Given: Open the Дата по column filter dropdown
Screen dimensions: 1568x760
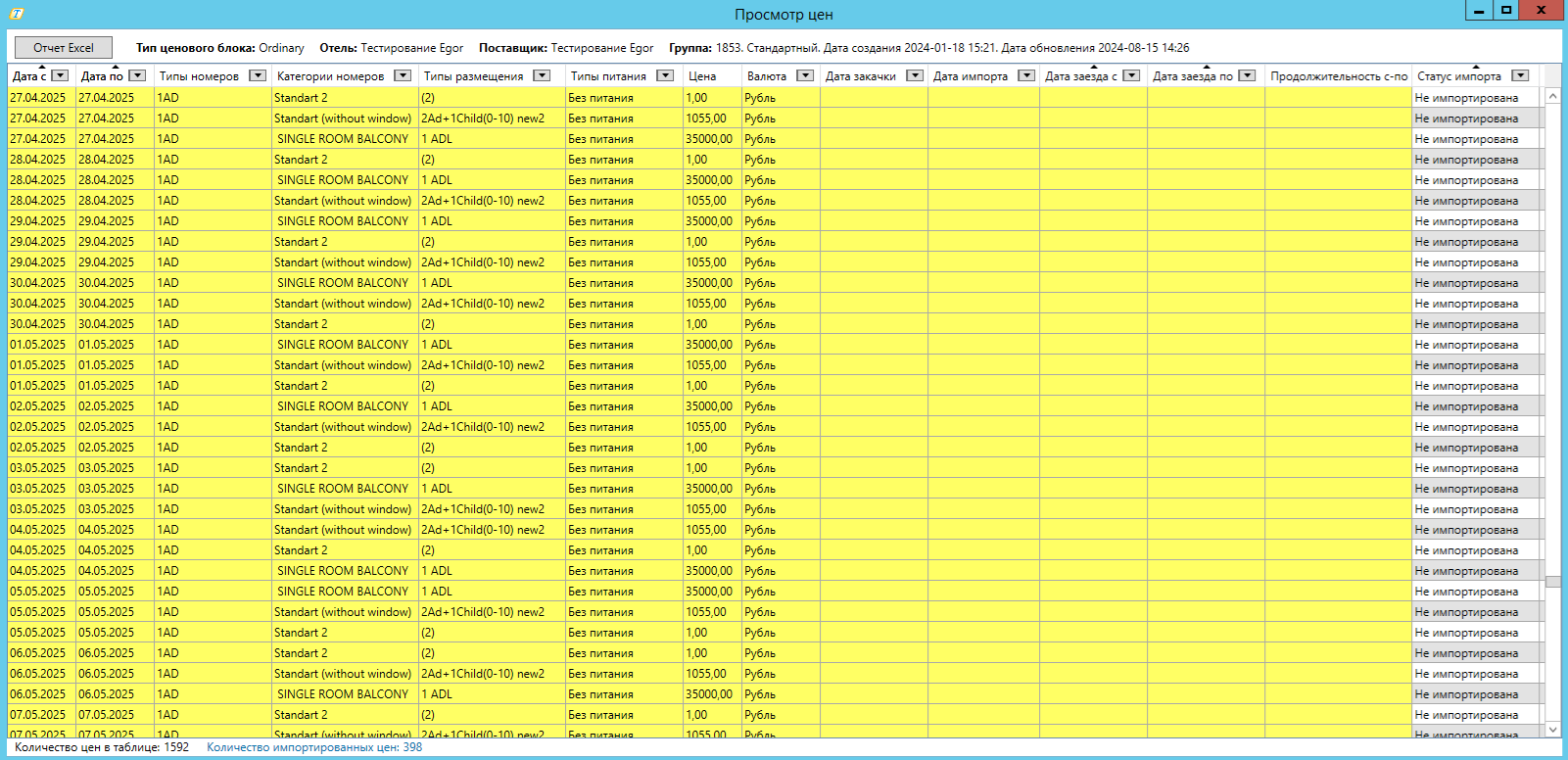Looking at the screenshot, I should pos(138,75).
